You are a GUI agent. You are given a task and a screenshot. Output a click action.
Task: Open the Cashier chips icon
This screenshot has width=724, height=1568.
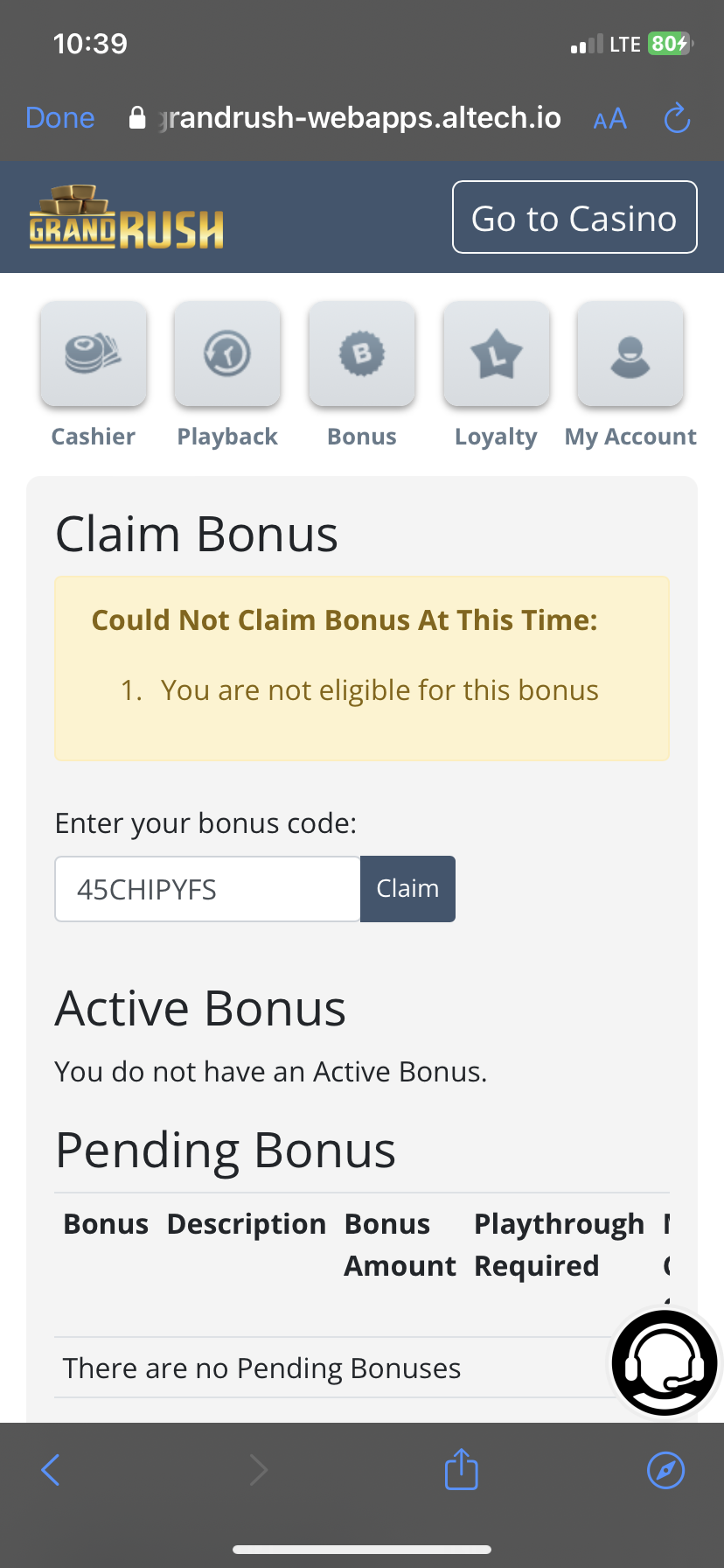[x=94, y=354]
